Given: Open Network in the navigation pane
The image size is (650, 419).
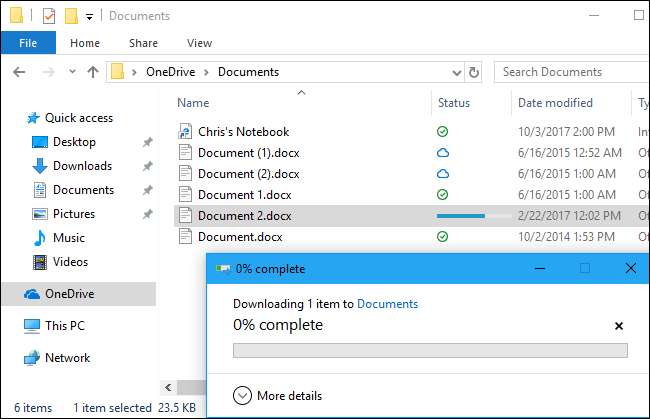Looking at the screenshot, I should [x=67, y=358].
